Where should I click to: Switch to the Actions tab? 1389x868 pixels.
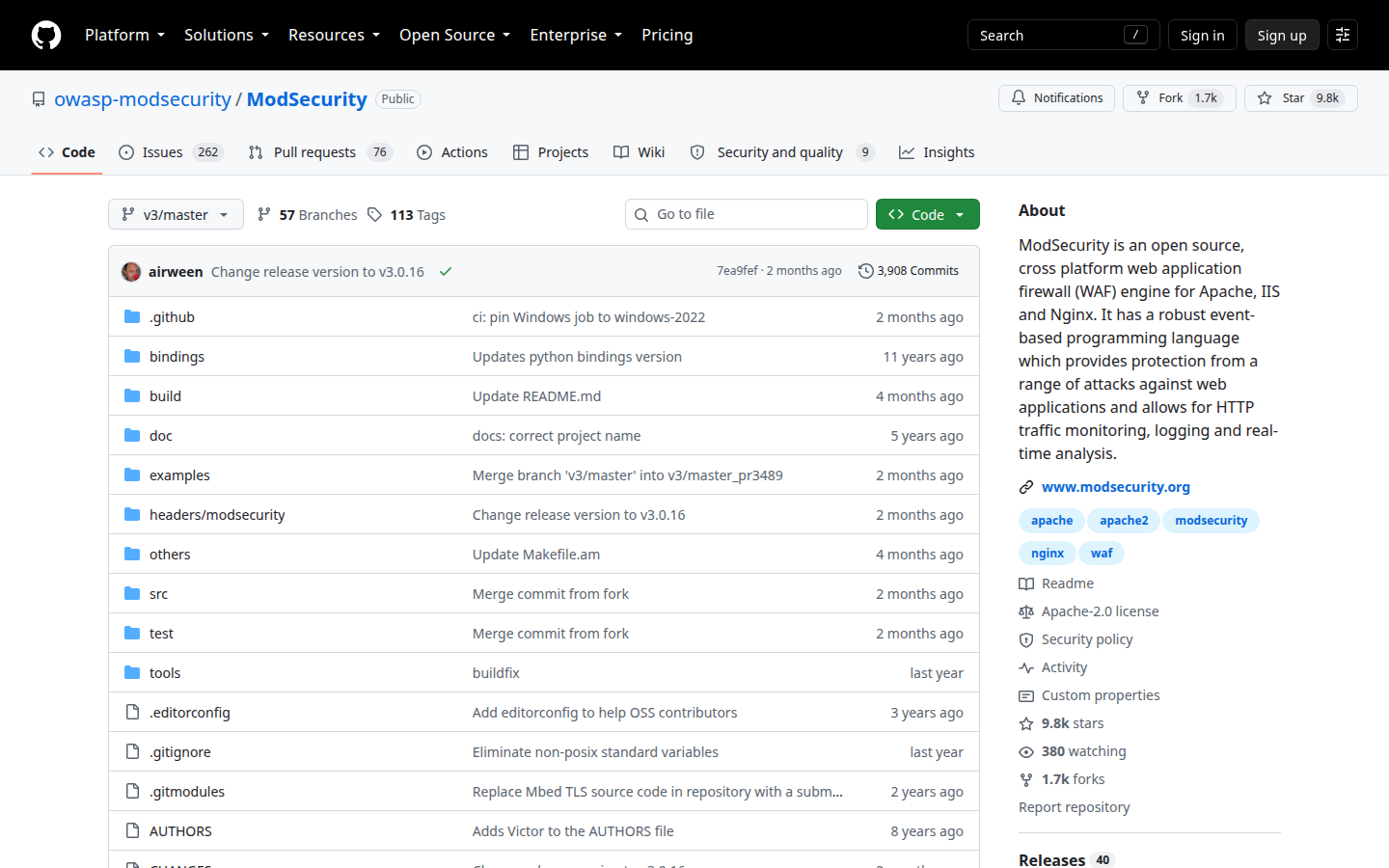point(452,152)
